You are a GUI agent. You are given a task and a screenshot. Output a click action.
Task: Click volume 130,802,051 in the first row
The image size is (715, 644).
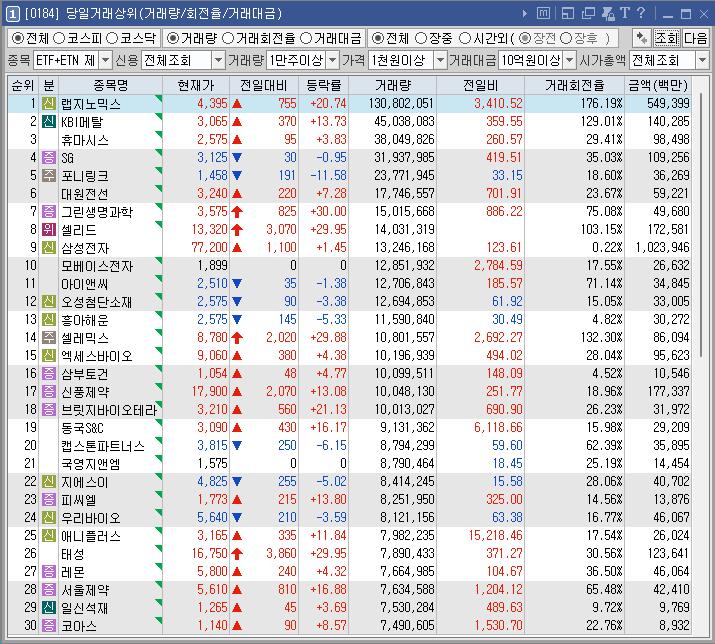coord(401,104)
